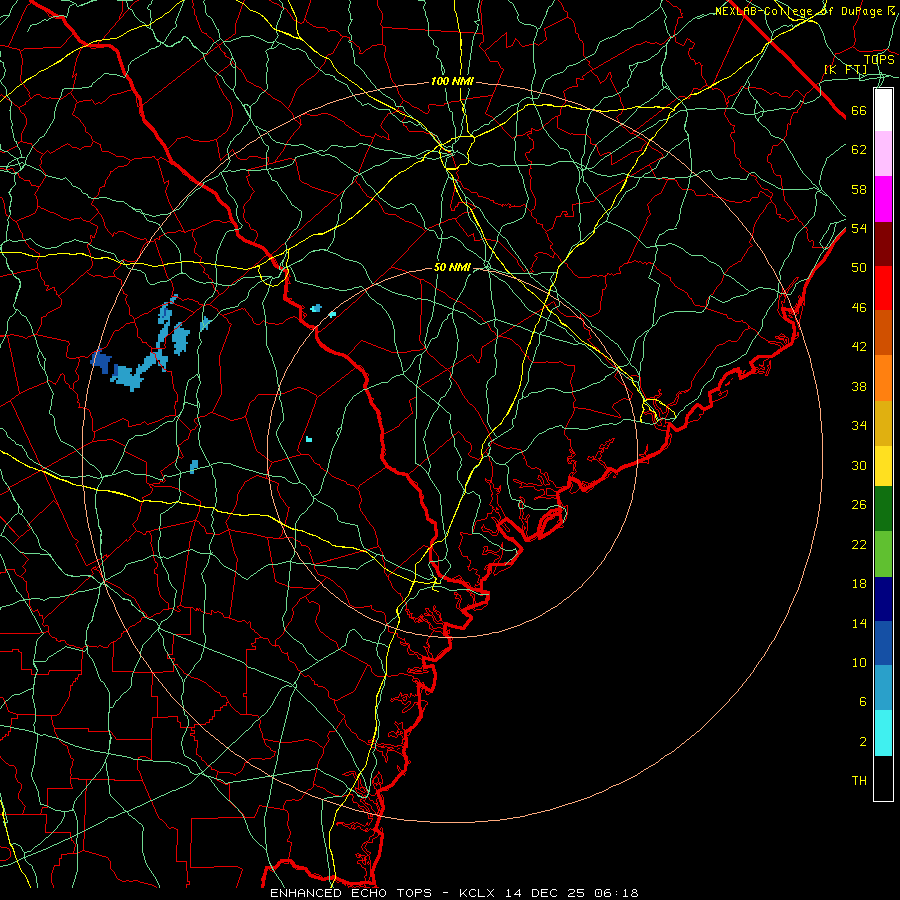Click the white color swatch above 66
The height and width of the screenshot is (900, 900).
pos(883,110)
